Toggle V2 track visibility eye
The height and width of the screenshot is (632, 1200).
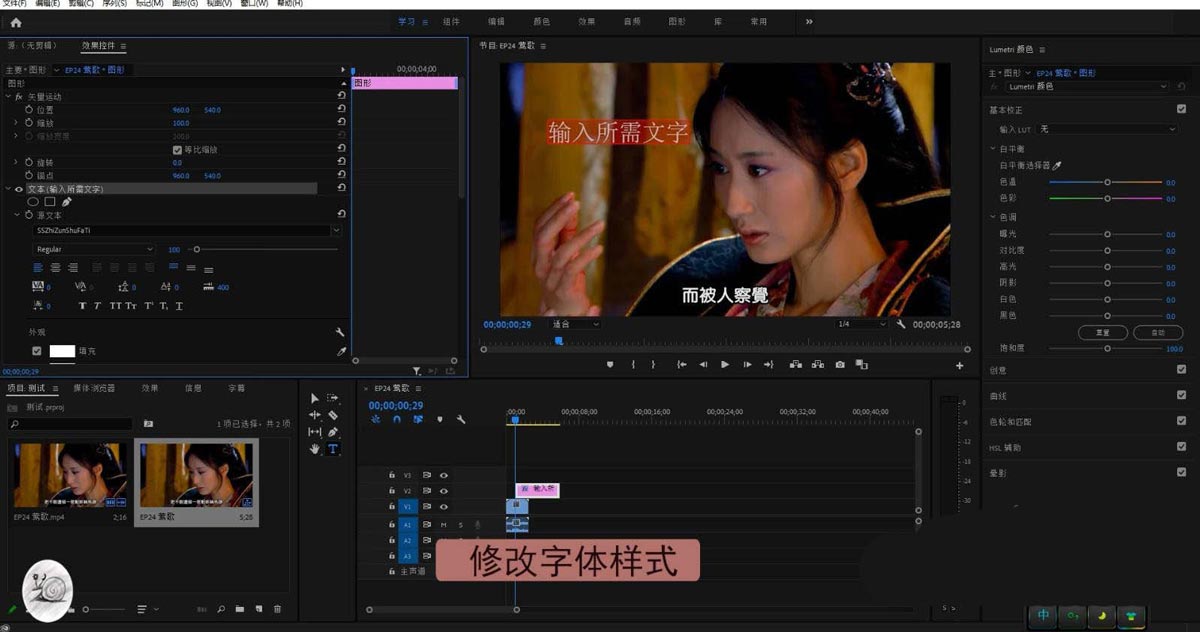(443, 491)
